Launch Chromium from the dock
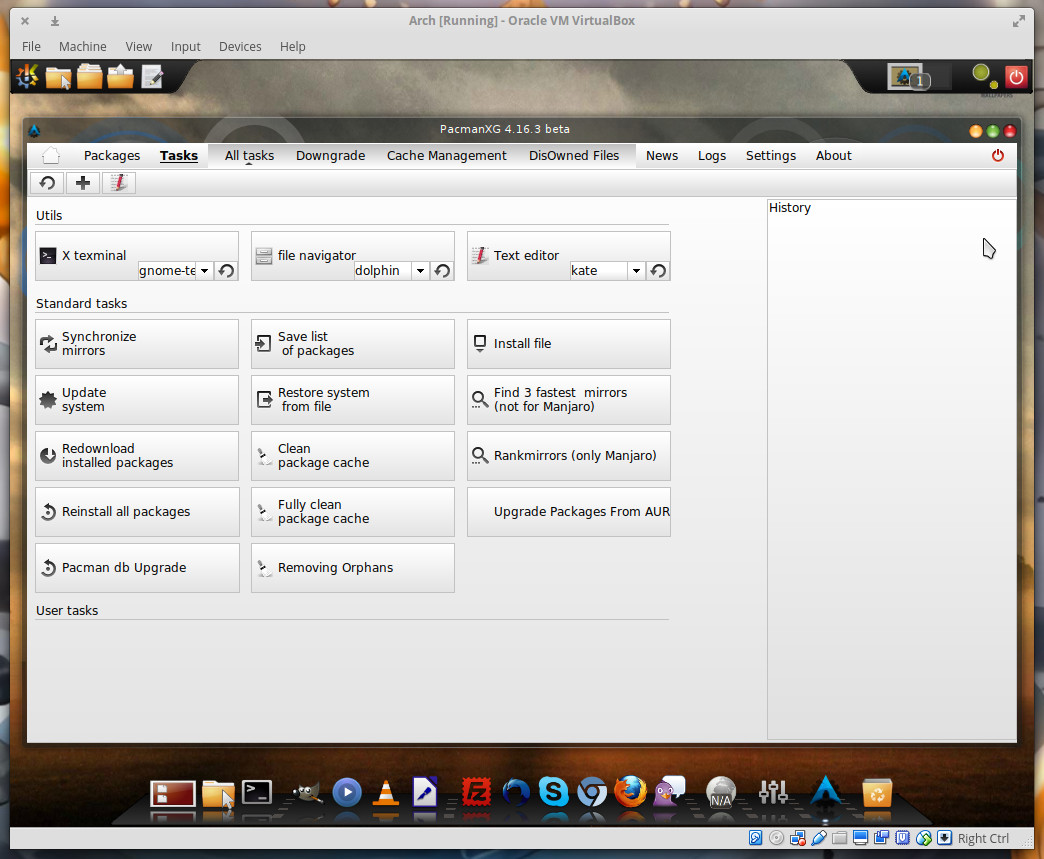1044x859 pixels. (592, 792)
